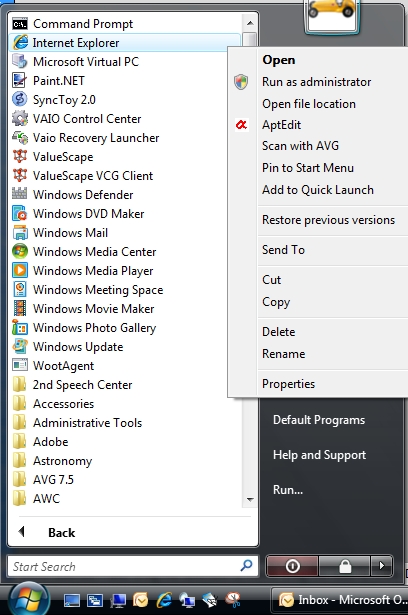The width and height of the screenshot is (408, 615).
Task: Click the Microsoft Virtual PC icon
Action: (x=20, y=62)
